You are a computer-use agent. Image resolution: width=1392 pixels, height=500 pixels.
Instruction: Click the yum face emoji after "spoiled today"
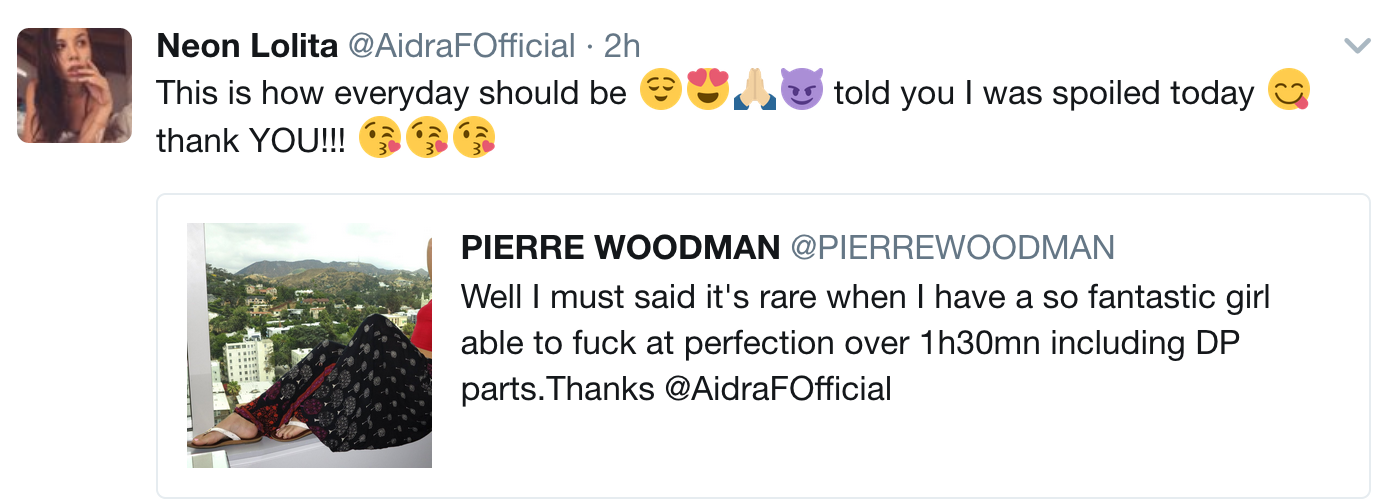[1289, 92]
